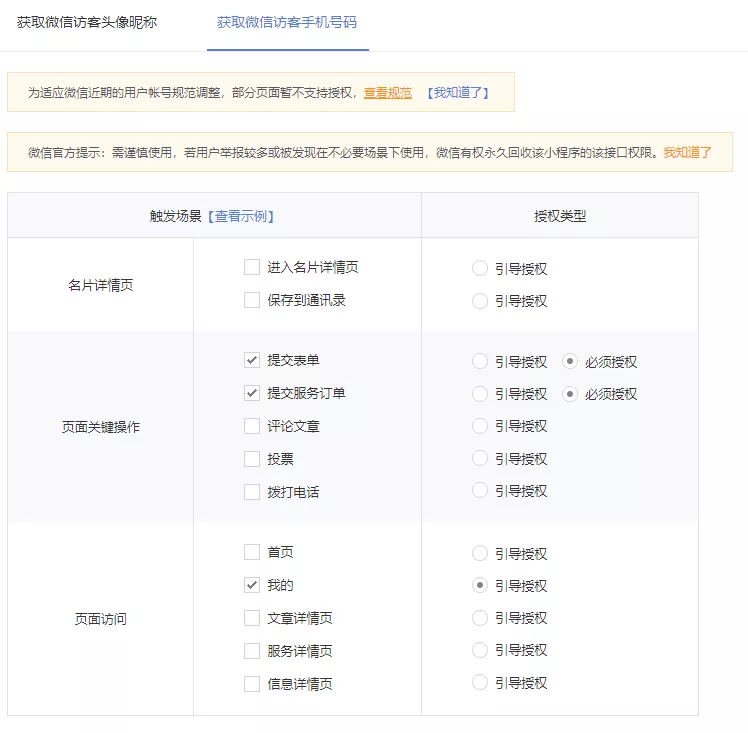Pick 必须授权 for 提交服务订单 row
Image resolution: width=748 pixels, height=733 pixels.
pyautogui.click(x=570, y=394)
